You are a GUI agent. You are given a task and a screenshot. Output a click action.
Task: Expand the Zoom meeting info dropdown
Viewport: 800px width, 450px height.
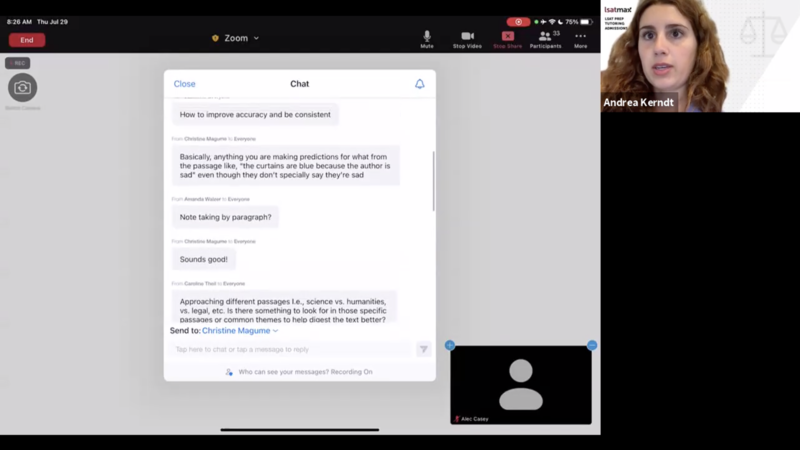pyautogui.click(x=236, y=38)
